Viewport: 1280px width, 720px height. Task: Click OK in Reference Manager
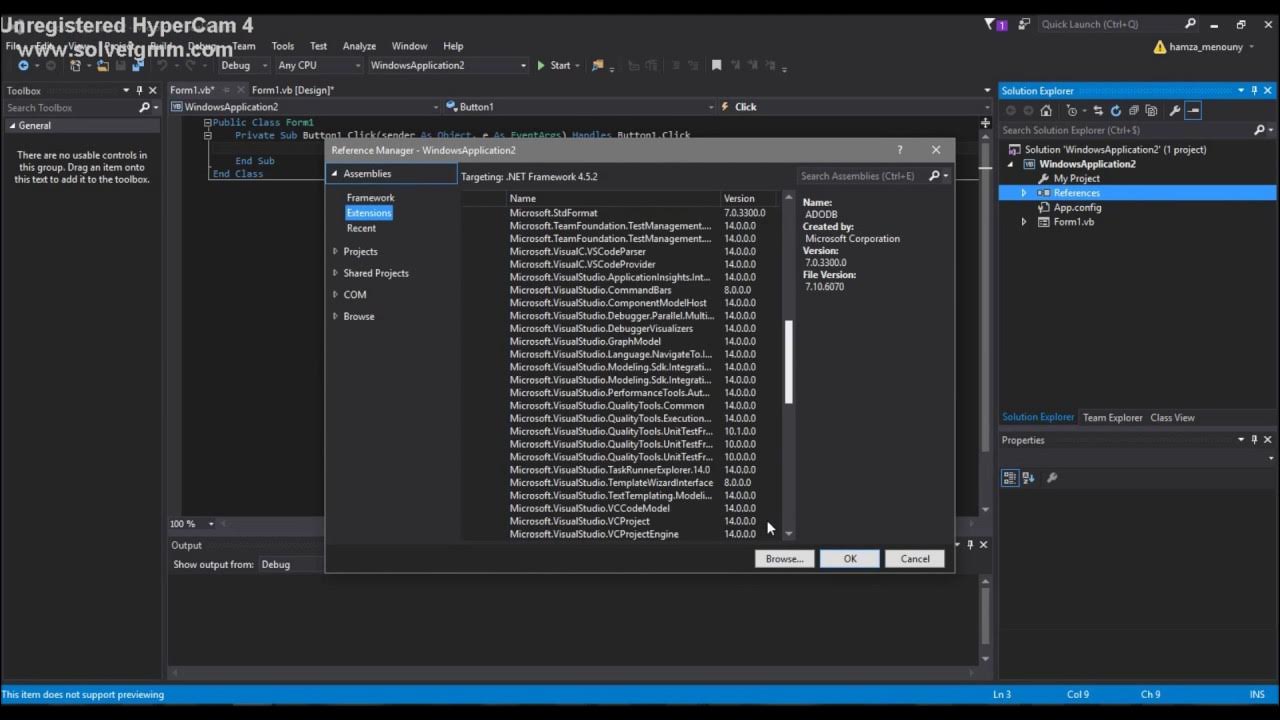[x=850, y=559]
